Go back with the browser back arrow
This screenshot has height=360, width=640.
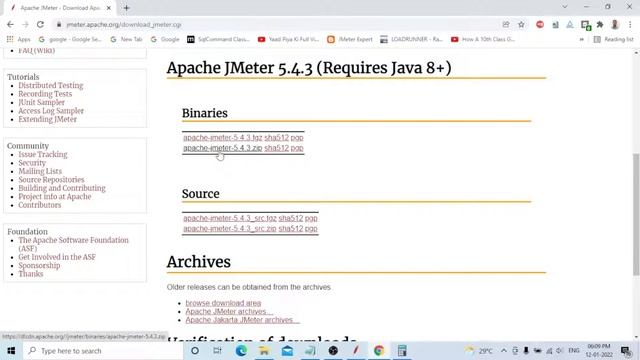10,24
